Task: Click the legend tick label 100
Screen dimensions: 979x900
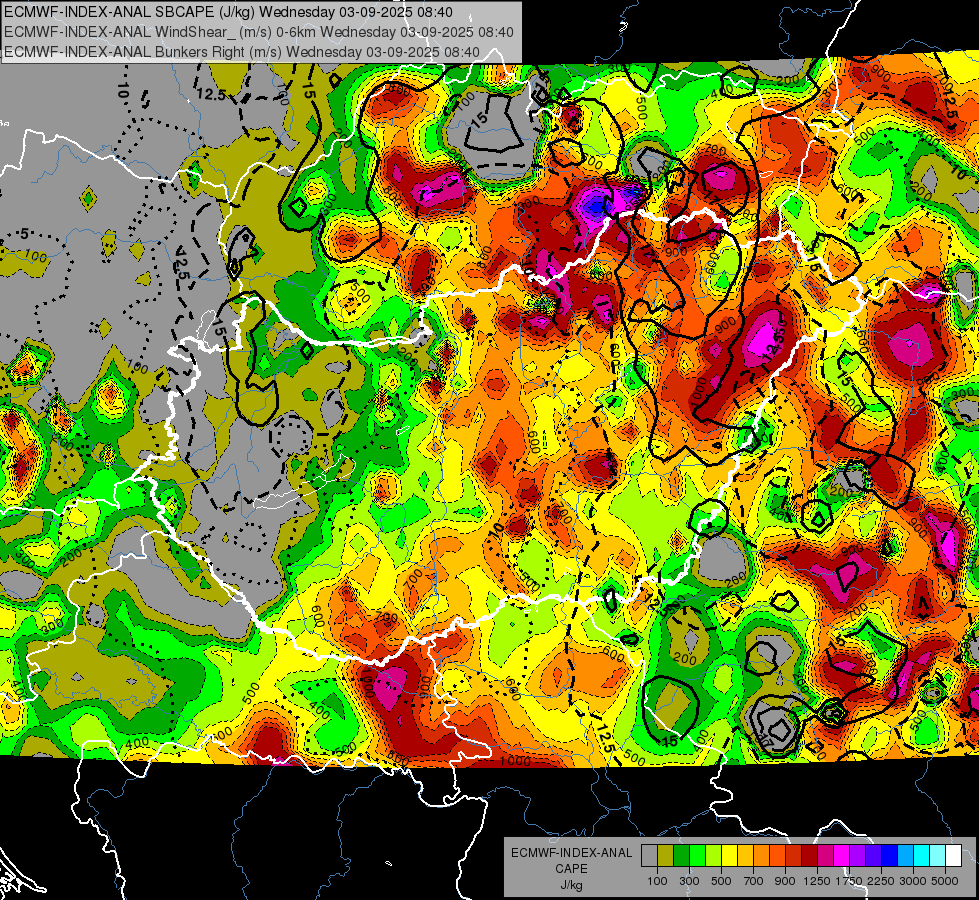Action: [657, 881]
